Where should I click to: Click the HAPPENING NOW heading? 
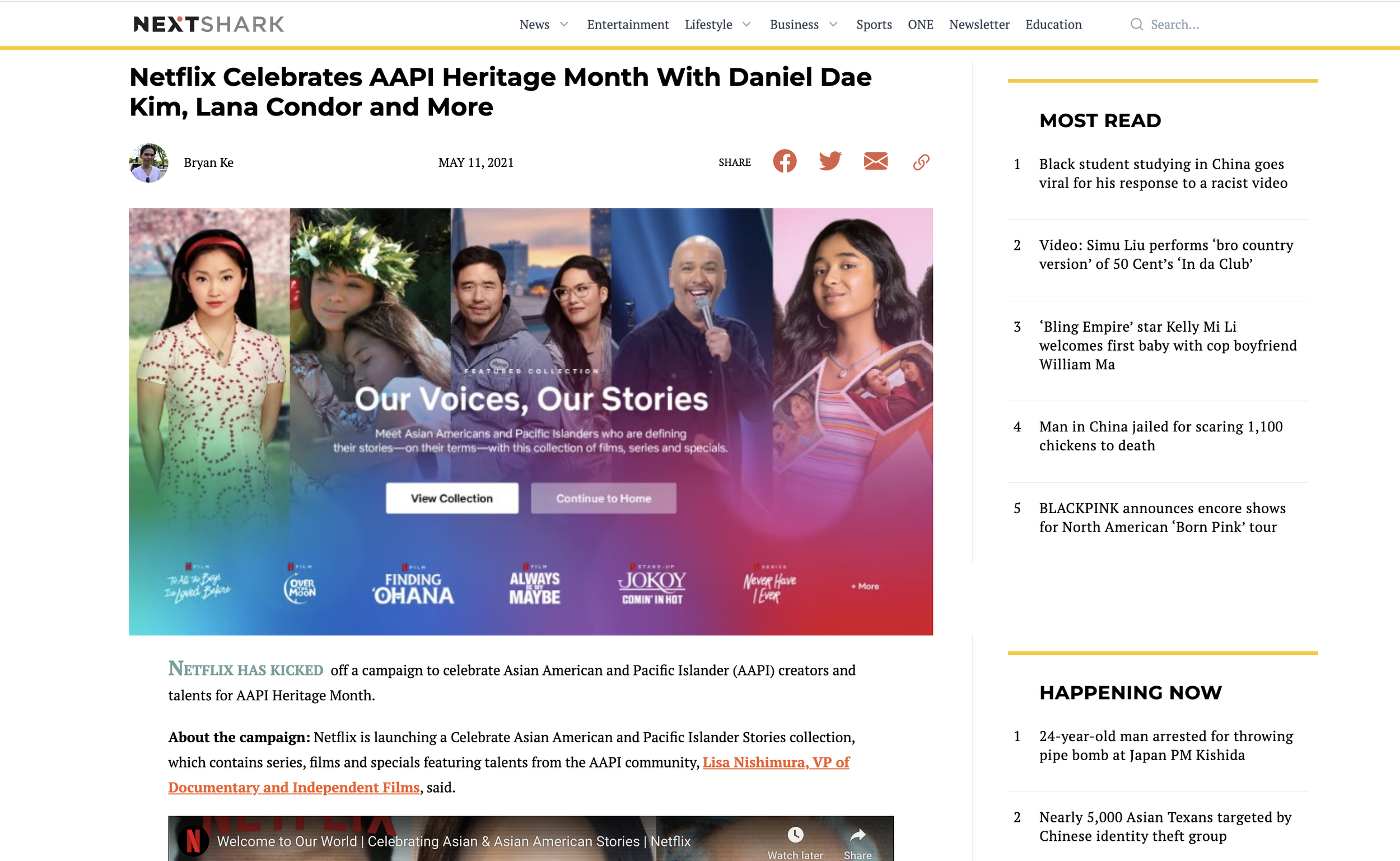click(x=1130, y=692)
